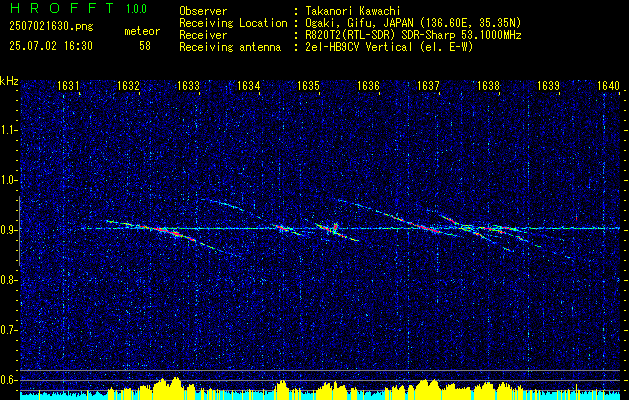Select observer name Takanori Kawachi

click(353, 12)
